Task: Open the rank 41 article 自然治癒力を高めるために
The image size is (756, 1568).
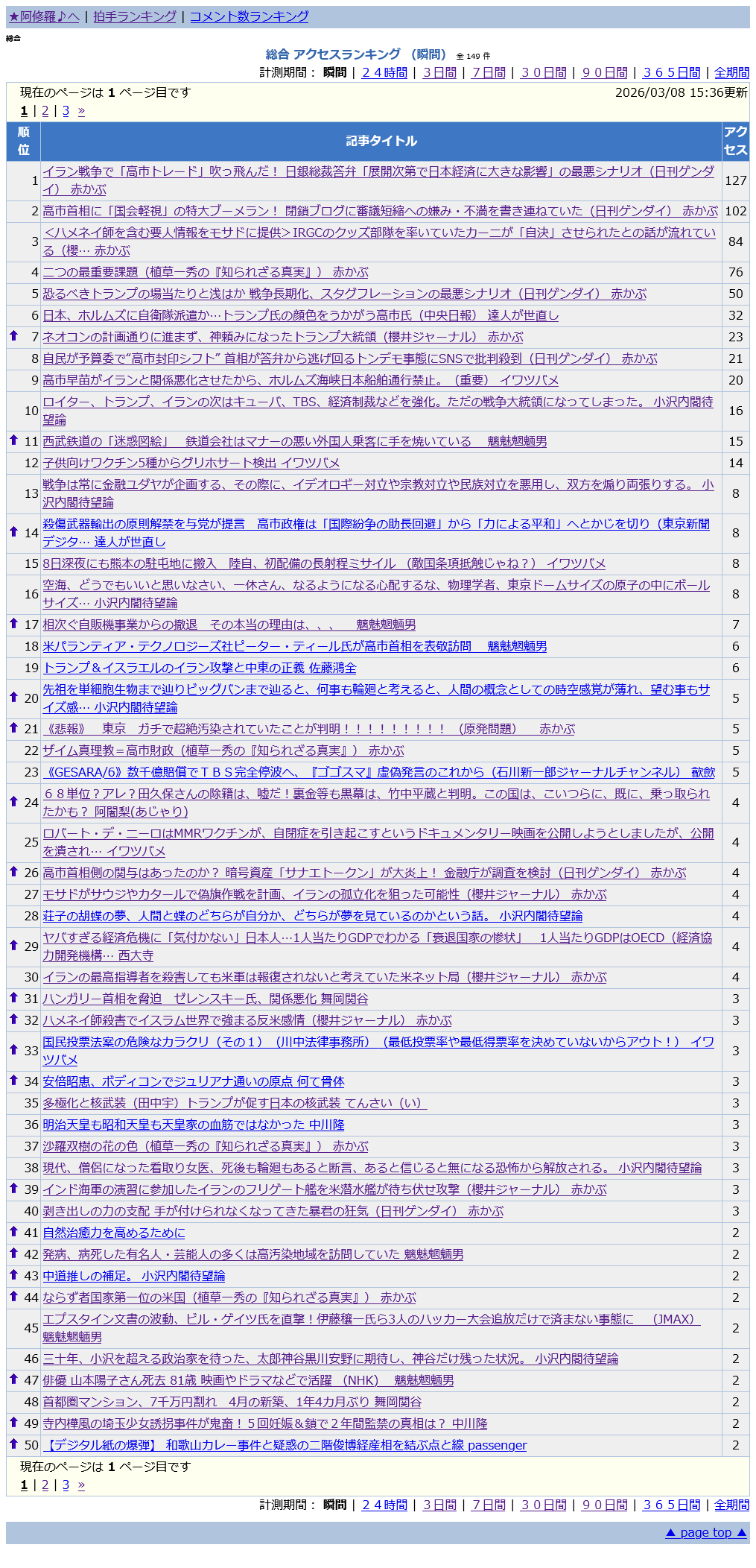Action: click(x=113, y=1233)
